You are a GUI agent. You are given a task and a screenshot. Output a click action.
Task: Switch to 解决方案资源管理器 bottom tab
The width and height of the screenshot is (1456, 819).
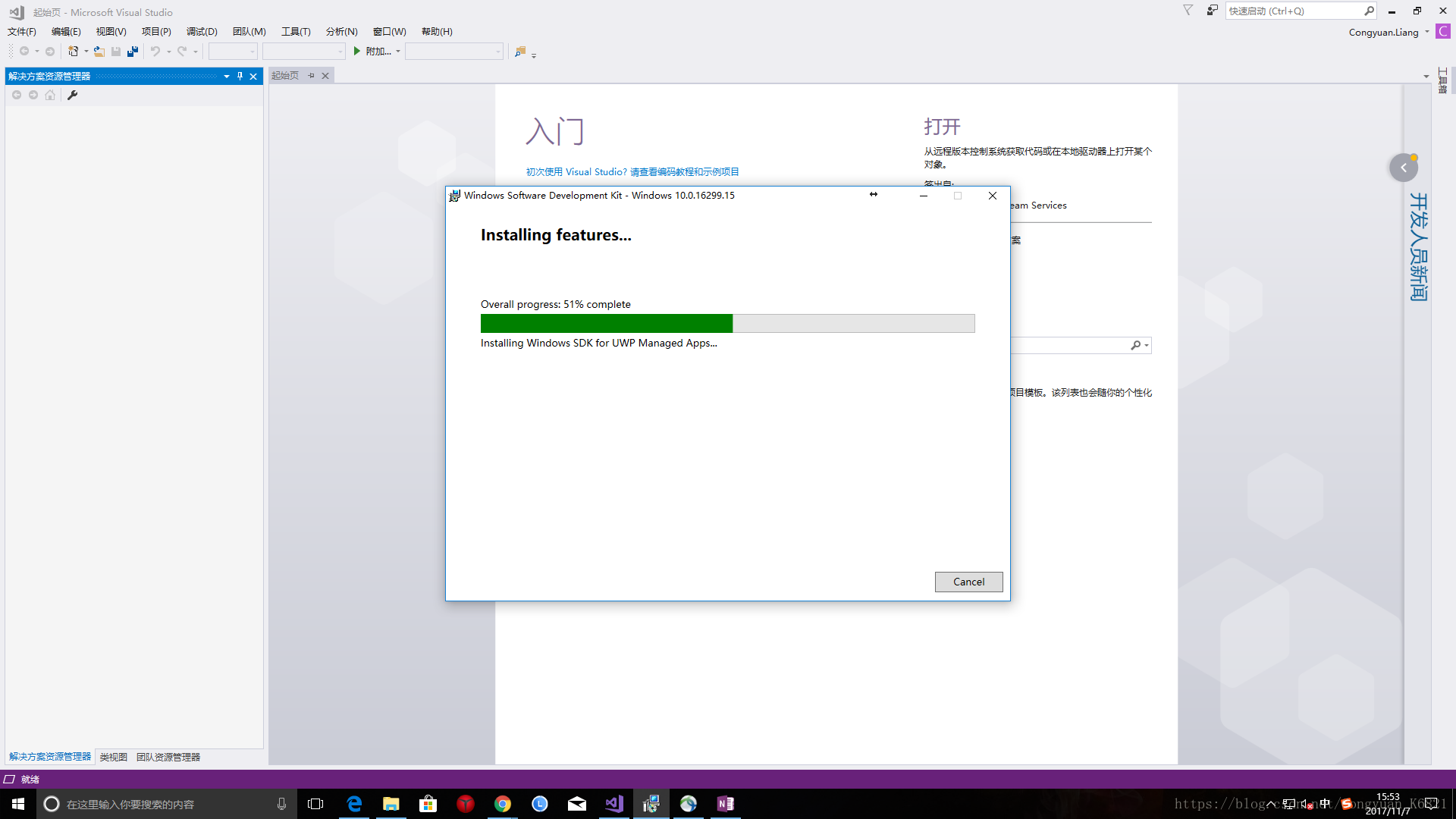point(50,756)
